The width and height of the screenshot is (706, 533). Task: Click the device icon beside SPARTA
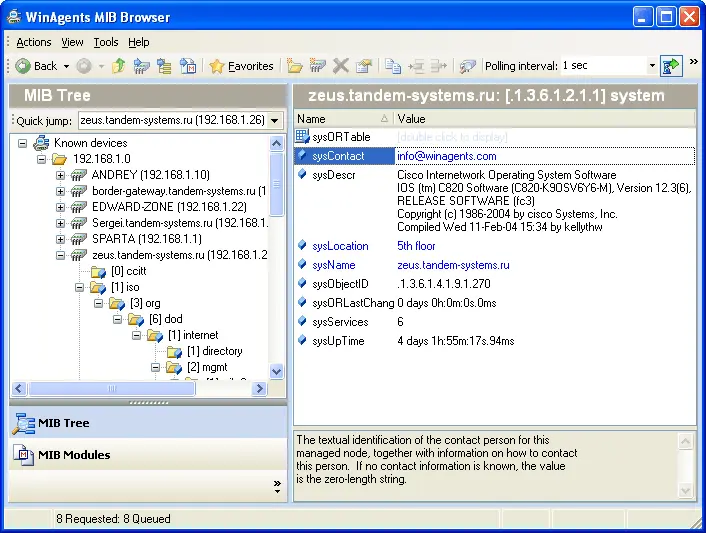79,239
